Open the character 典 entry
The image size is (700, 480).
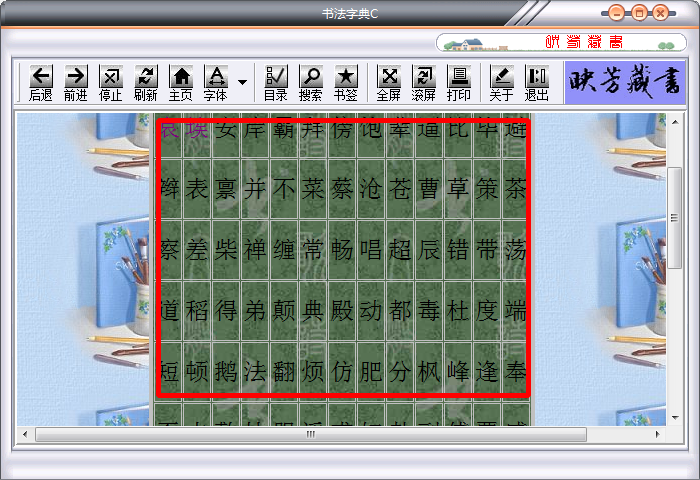coord(313,311)
